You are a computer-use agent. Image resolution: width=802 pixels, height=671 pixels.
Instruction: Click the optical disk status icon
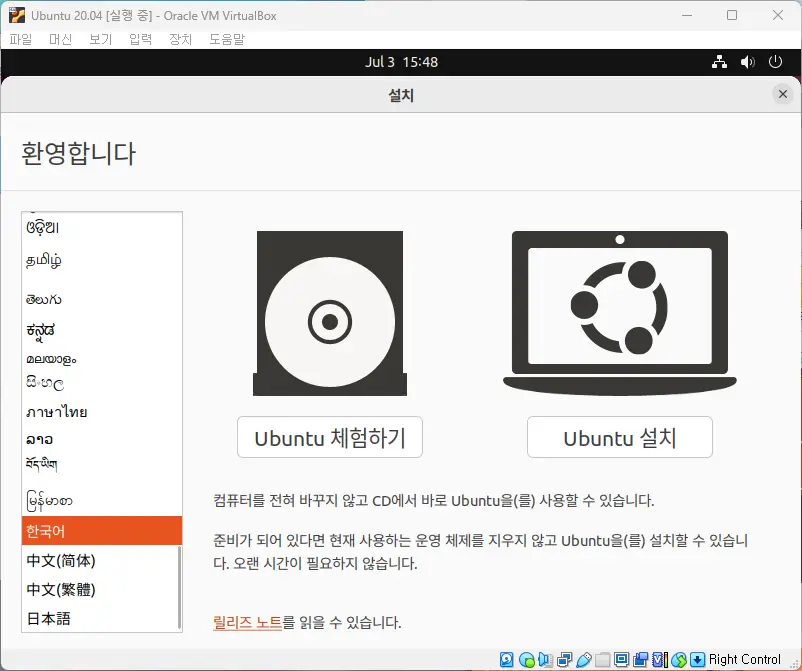(527, 660)
